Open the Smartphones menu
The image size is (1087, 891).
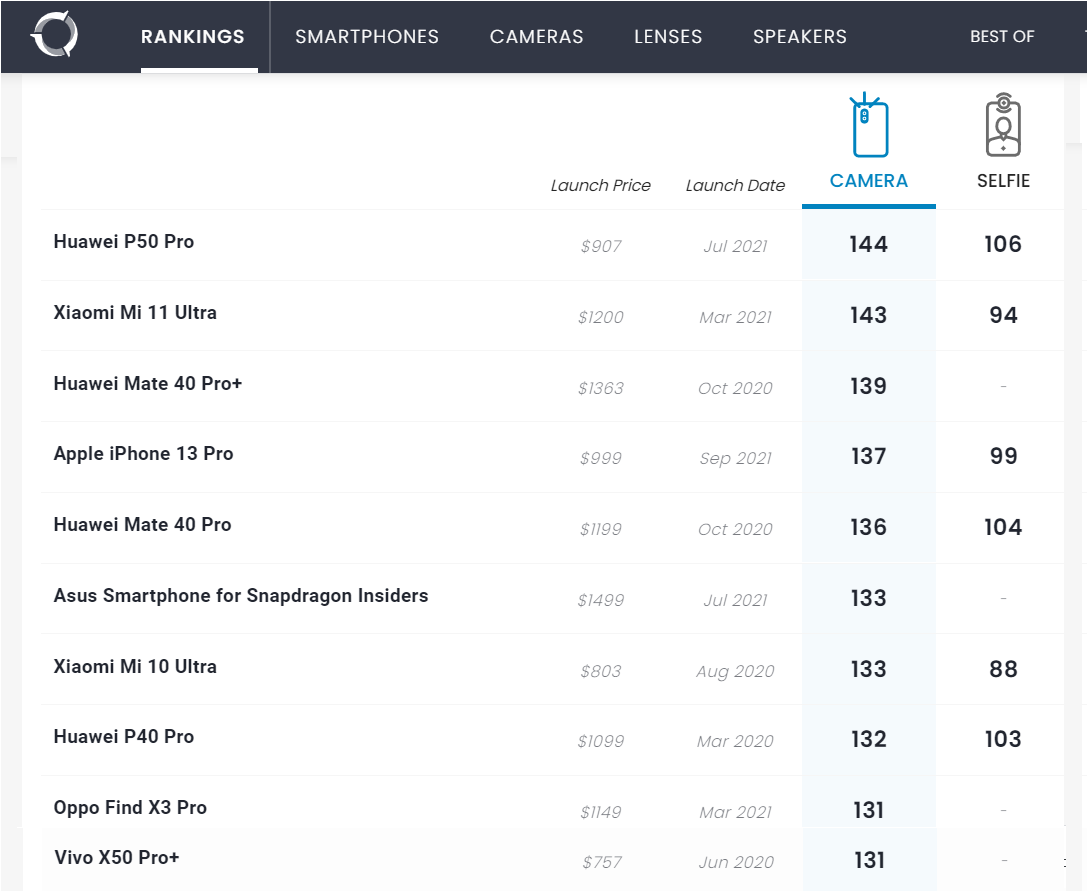point(367,37)
